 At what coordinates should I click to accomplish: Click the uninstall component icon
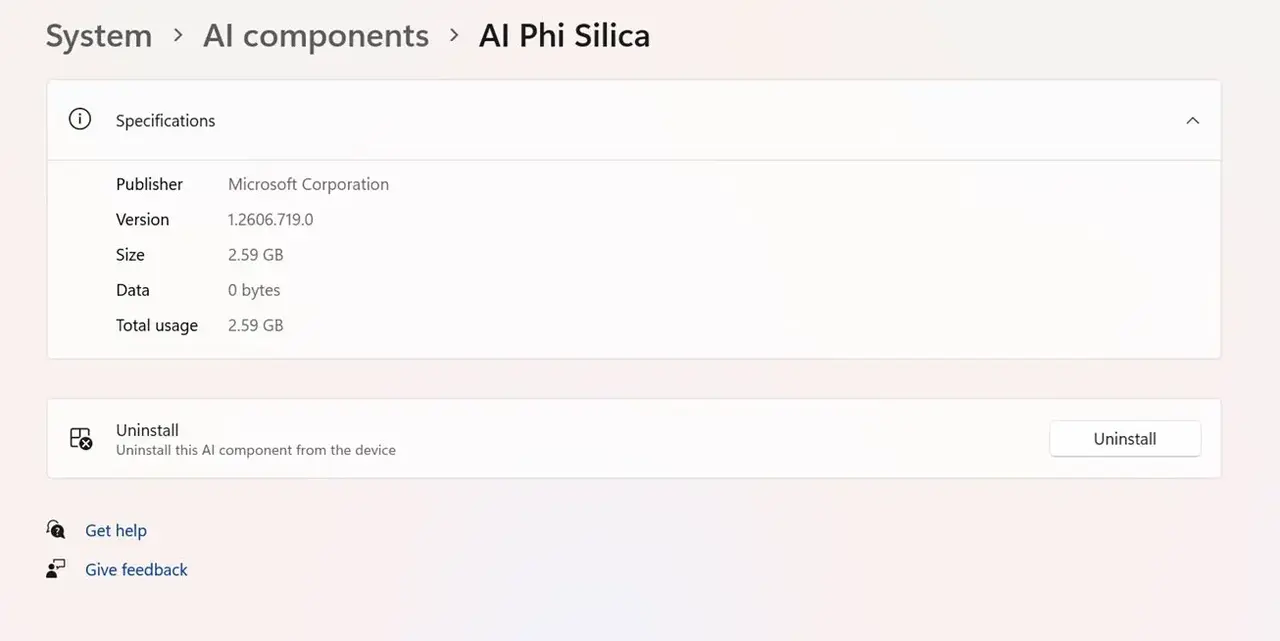pyautogui.click(x=81, y=438)
